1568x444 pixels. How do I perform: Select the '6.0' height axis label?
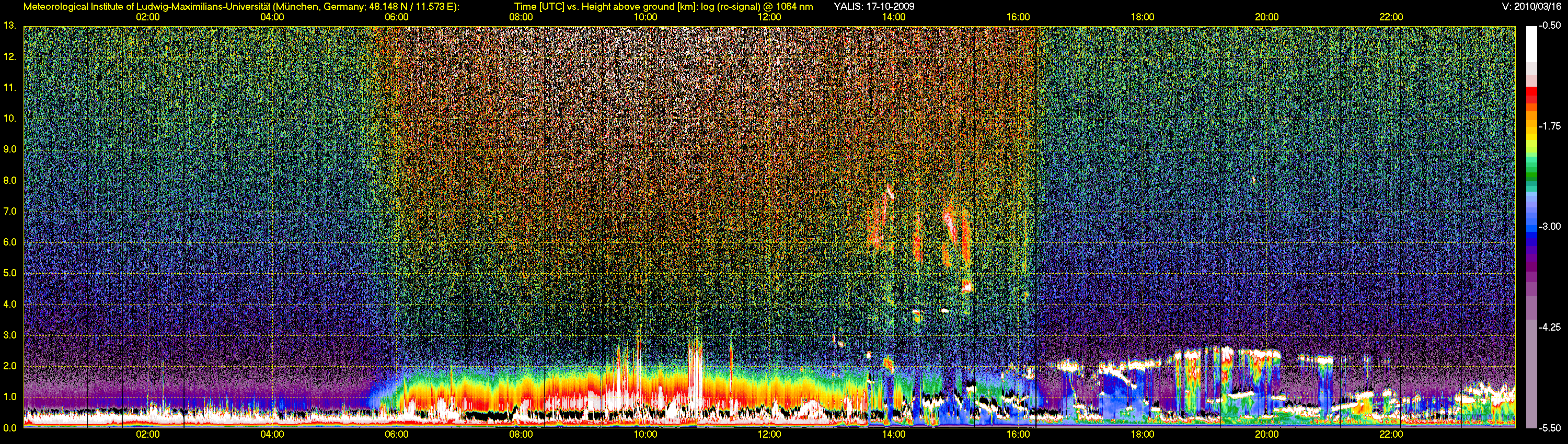pos(10,243)
